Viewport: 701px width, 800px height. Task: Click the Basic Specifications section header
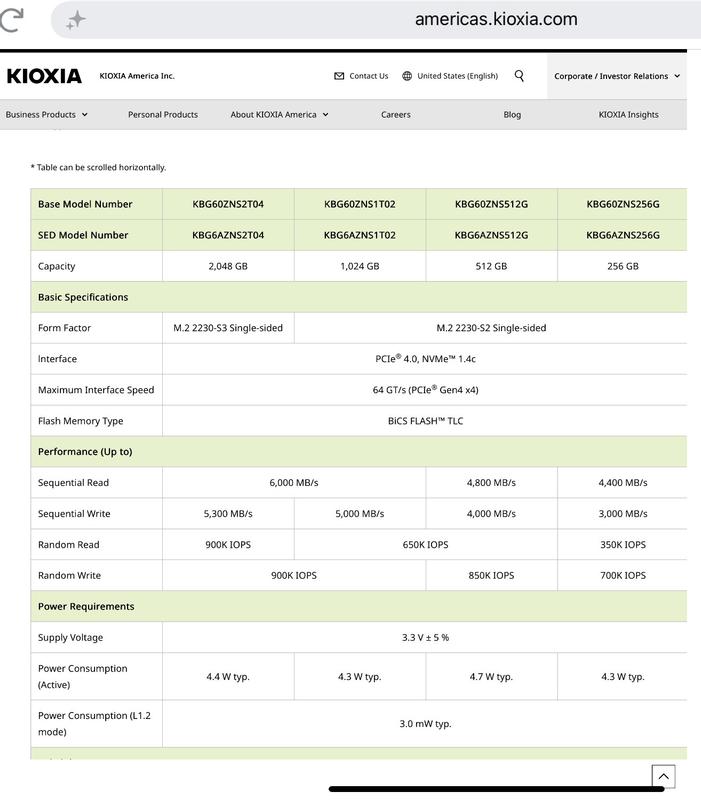pyautogui.click(x=359, y=297)
